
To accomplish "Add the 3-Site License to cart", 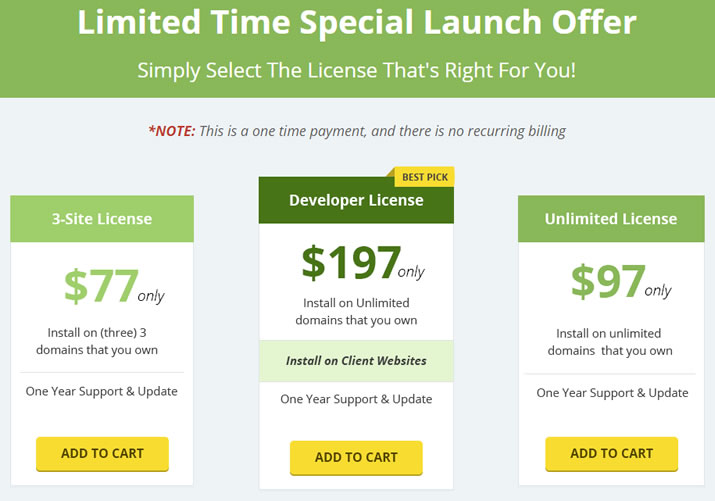I will [x=102, y=454].
